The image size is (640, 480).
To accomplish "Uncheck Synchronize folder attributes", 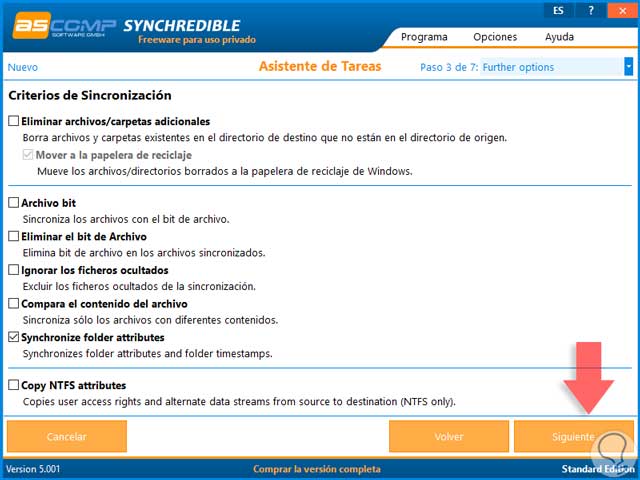I will (13, 337).
